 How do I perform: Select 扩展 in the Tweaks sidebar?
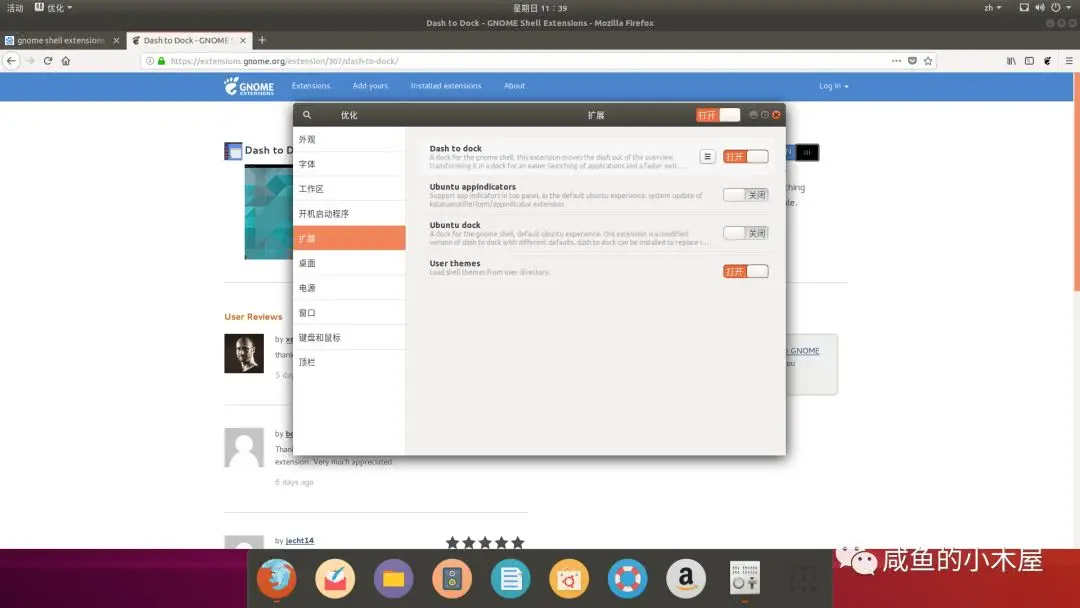coord(349,238)
